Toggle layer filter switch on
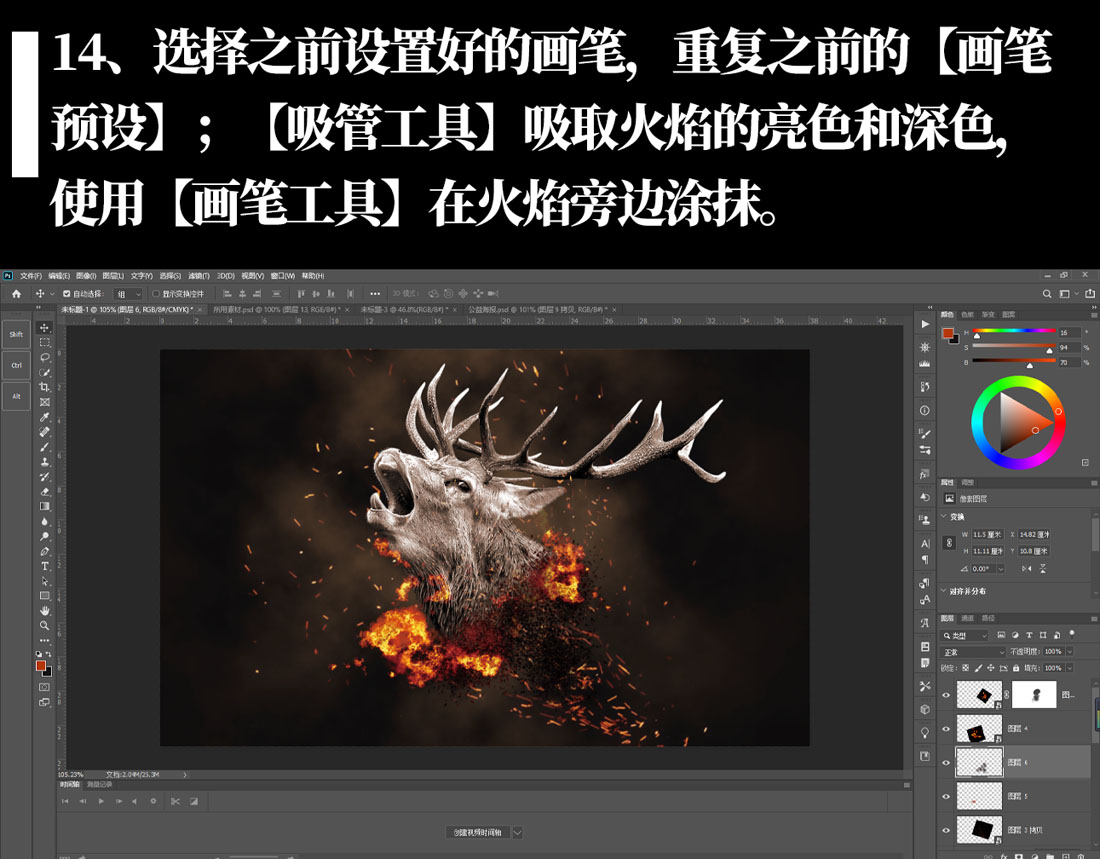Image resolution: width=1100 pixels, height=859 pixels. point(1071,634)
